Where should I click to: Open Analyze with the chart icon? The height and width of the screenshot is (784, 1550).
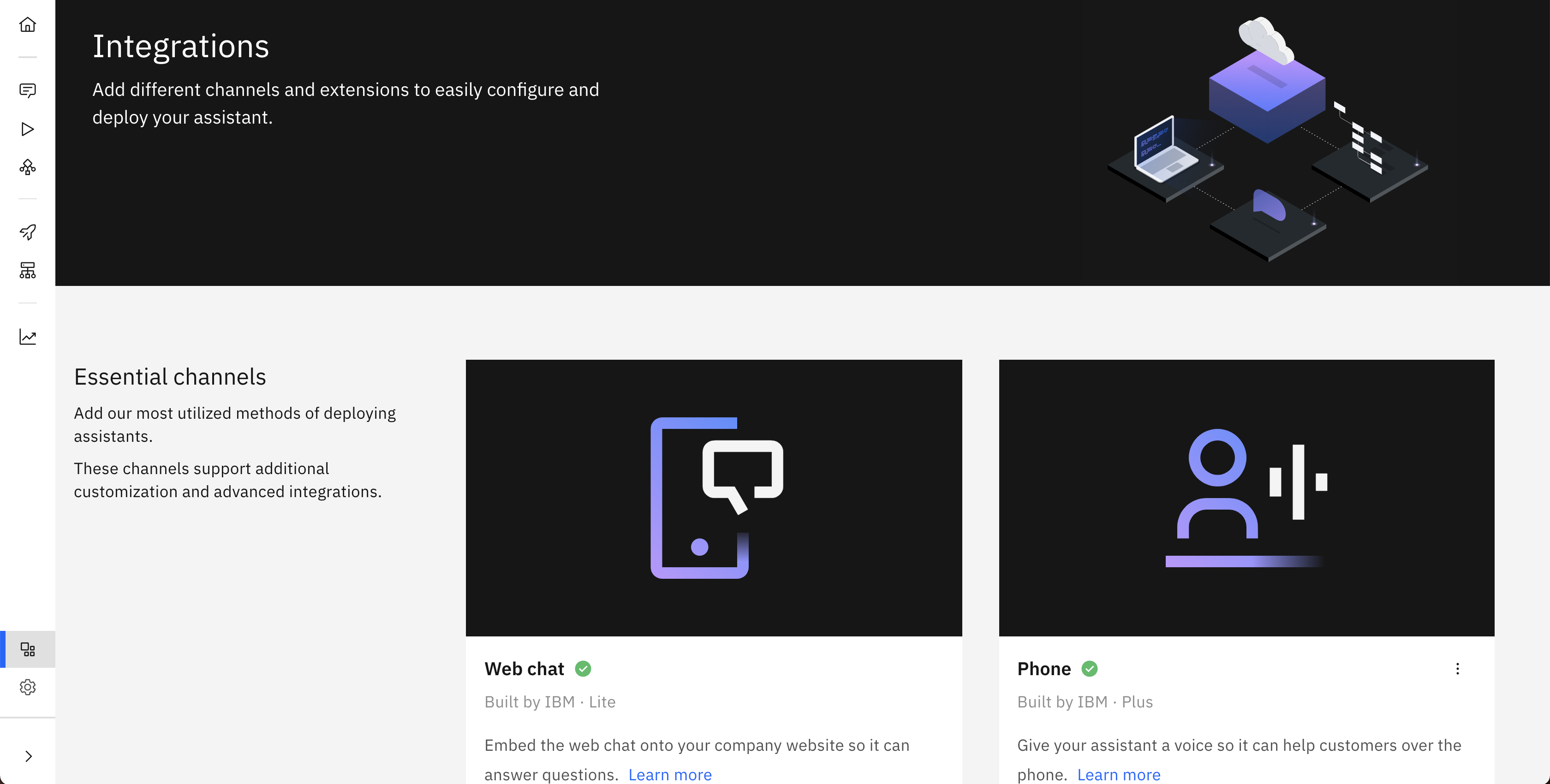click(x=27, y=337)
